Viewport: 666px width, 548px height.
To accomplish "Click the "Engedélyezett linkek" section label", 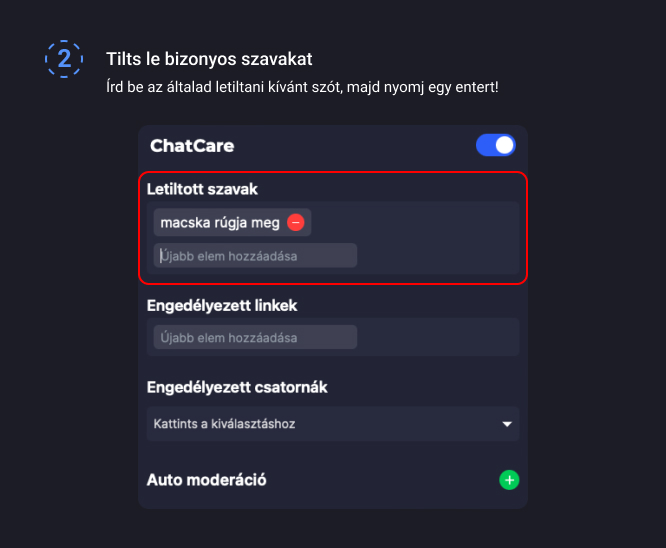I will (222, 305).
